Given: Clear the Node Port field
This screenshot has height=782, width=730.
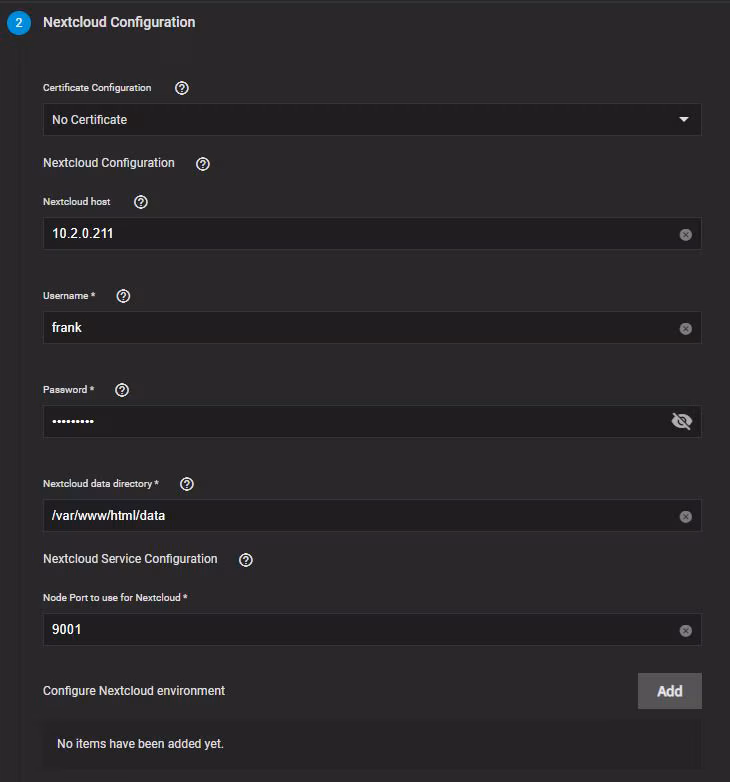Looking at the screenshot, I should (685, 631).
